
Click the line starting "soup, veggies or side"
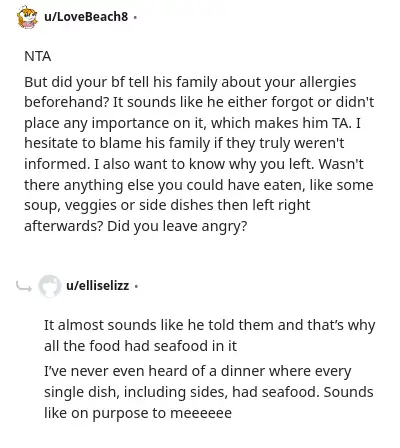[167, 205]
